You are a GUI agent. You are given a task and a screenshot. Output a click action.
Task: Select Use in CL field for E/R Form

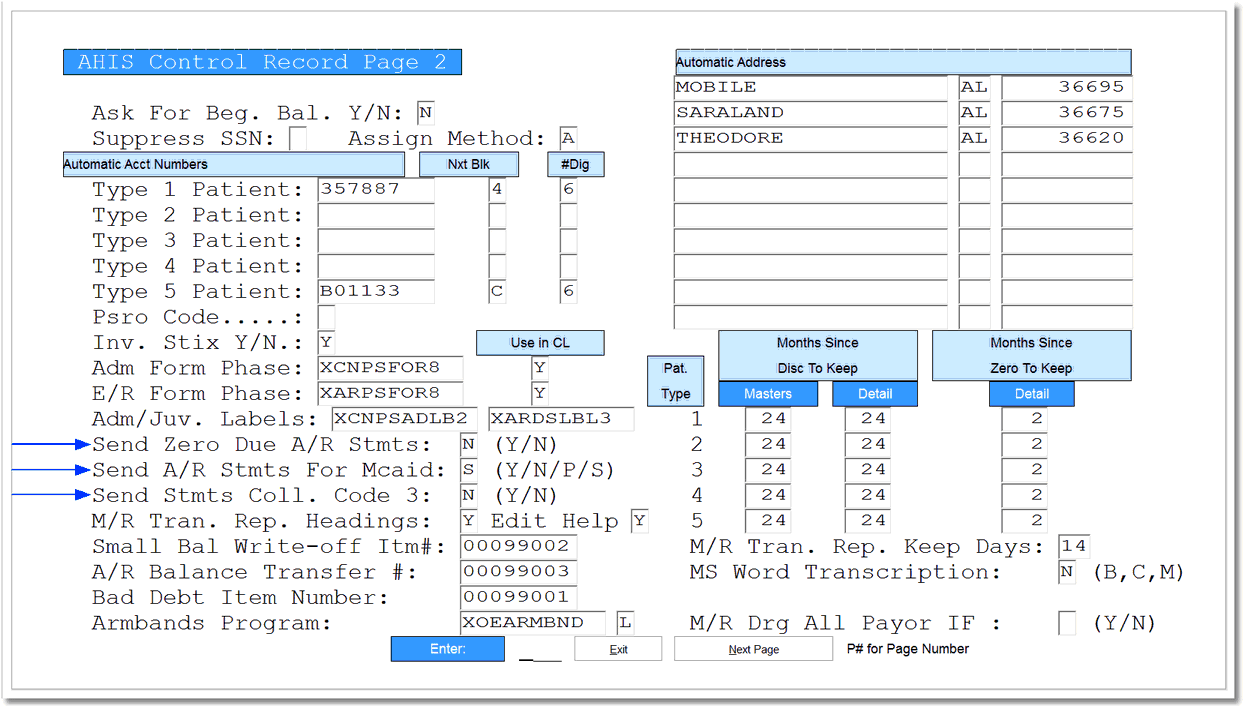(540, 394)
